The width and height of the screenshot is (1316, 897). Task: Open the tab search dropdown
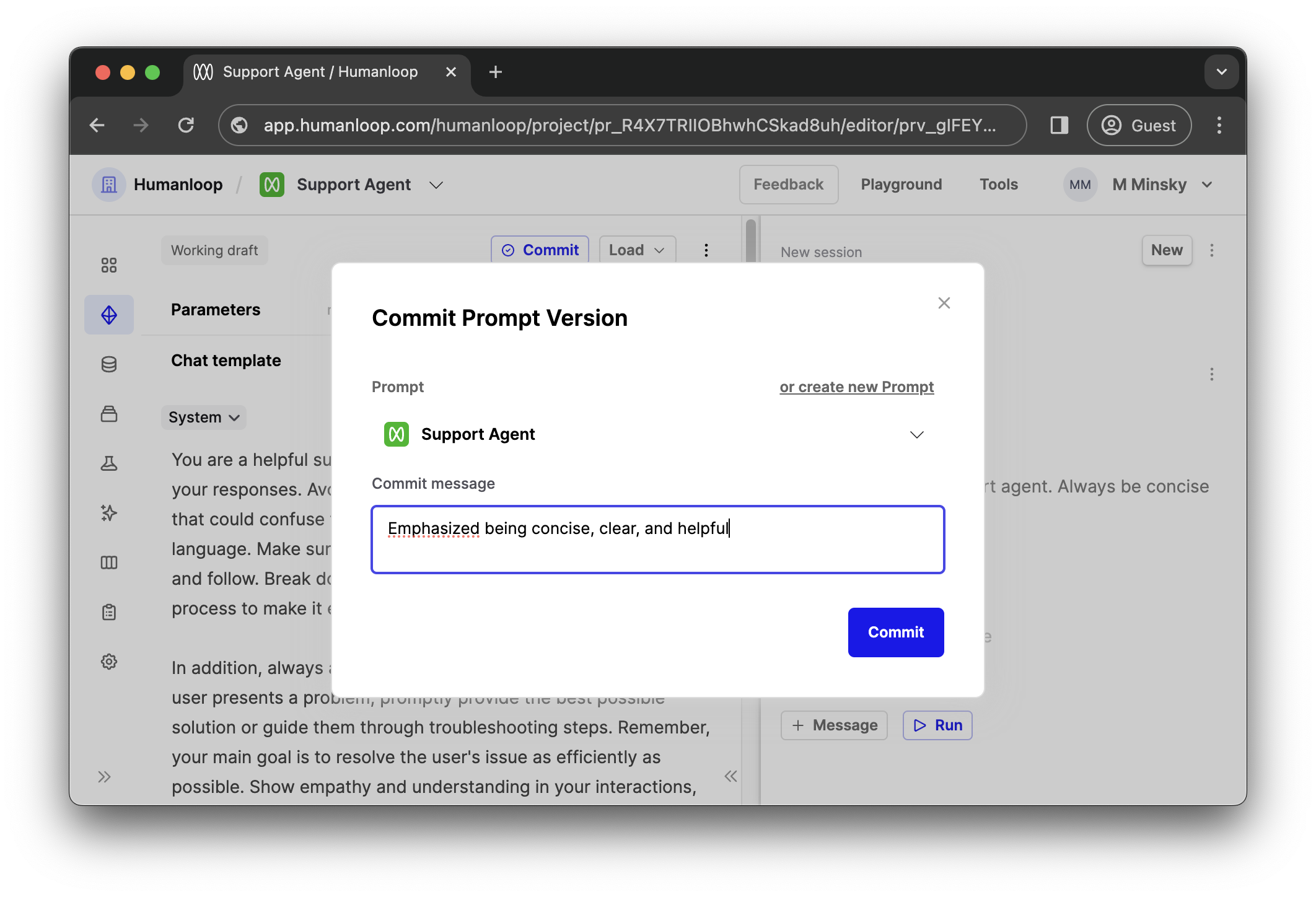[x=1221, y=72]
